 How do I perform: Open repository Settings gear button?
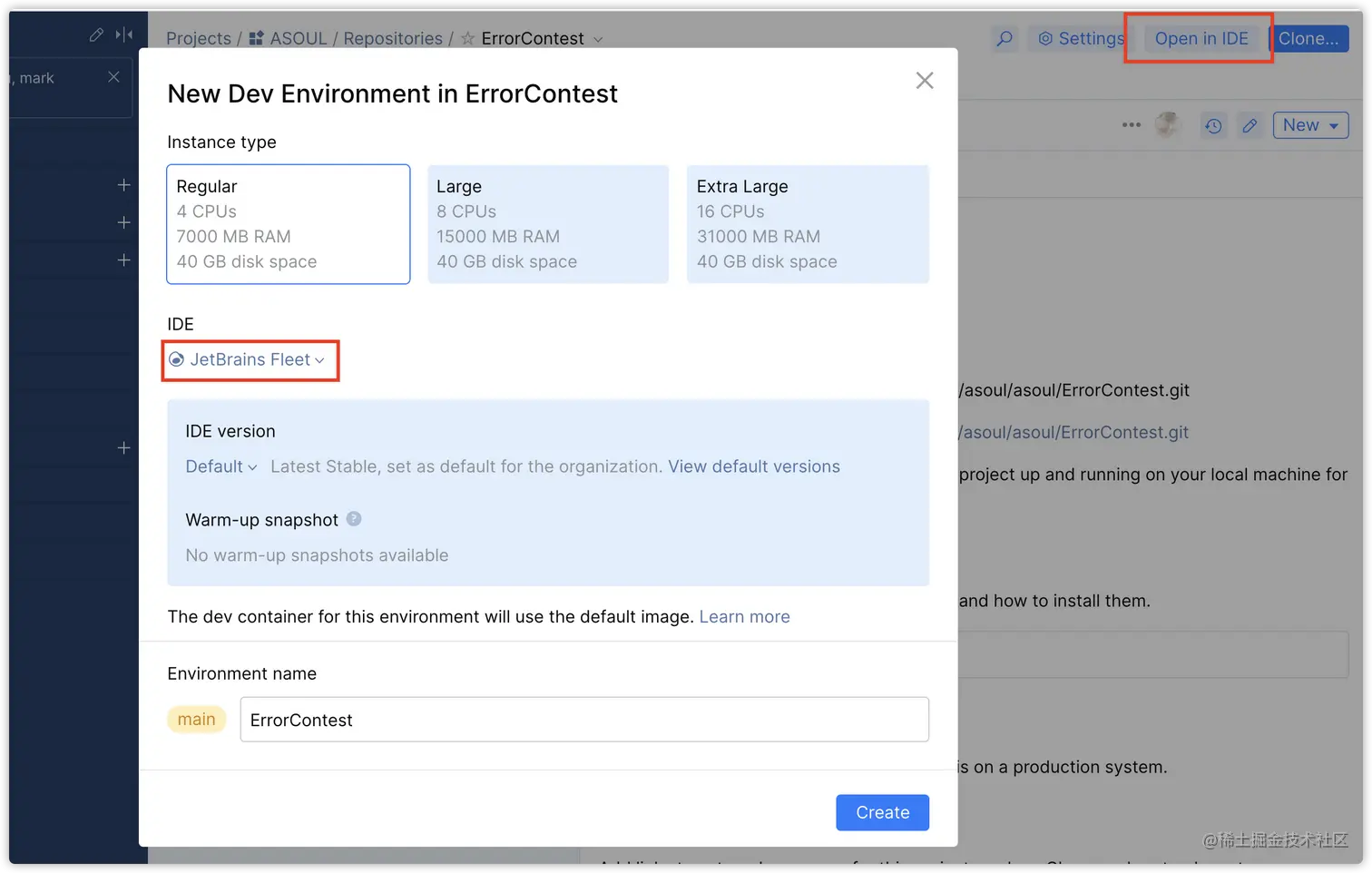(x=1080, y=39)
